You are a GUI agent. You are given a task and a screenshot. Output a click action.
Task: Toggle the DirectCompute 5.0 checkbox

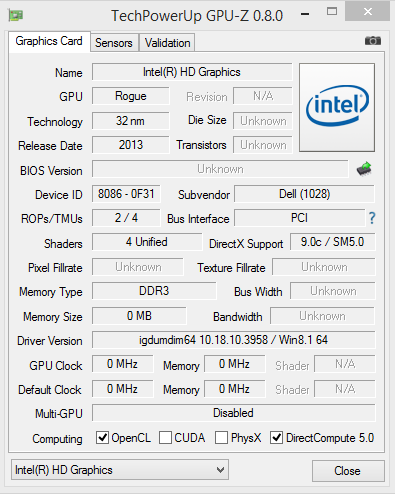276,438
